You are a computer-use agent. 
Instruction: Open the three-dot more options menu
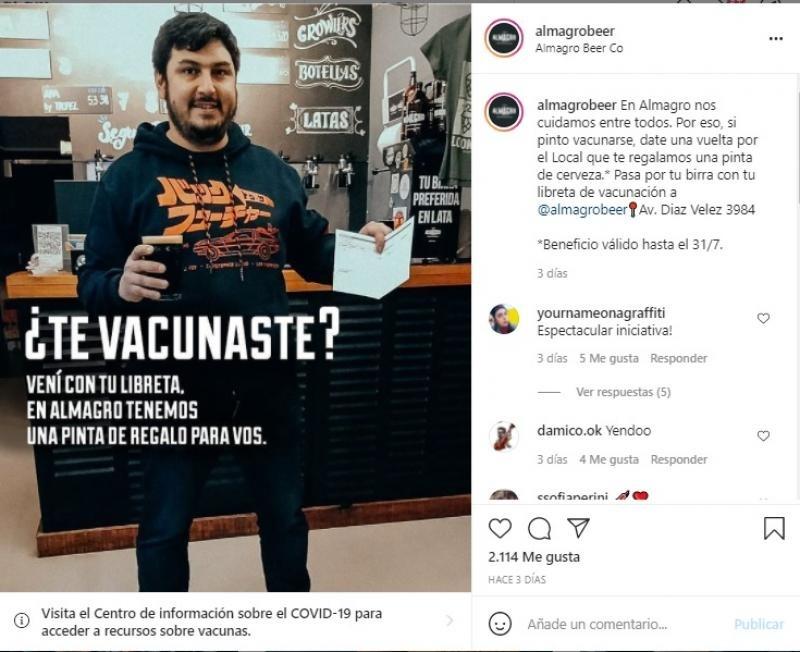pos(776,39)
